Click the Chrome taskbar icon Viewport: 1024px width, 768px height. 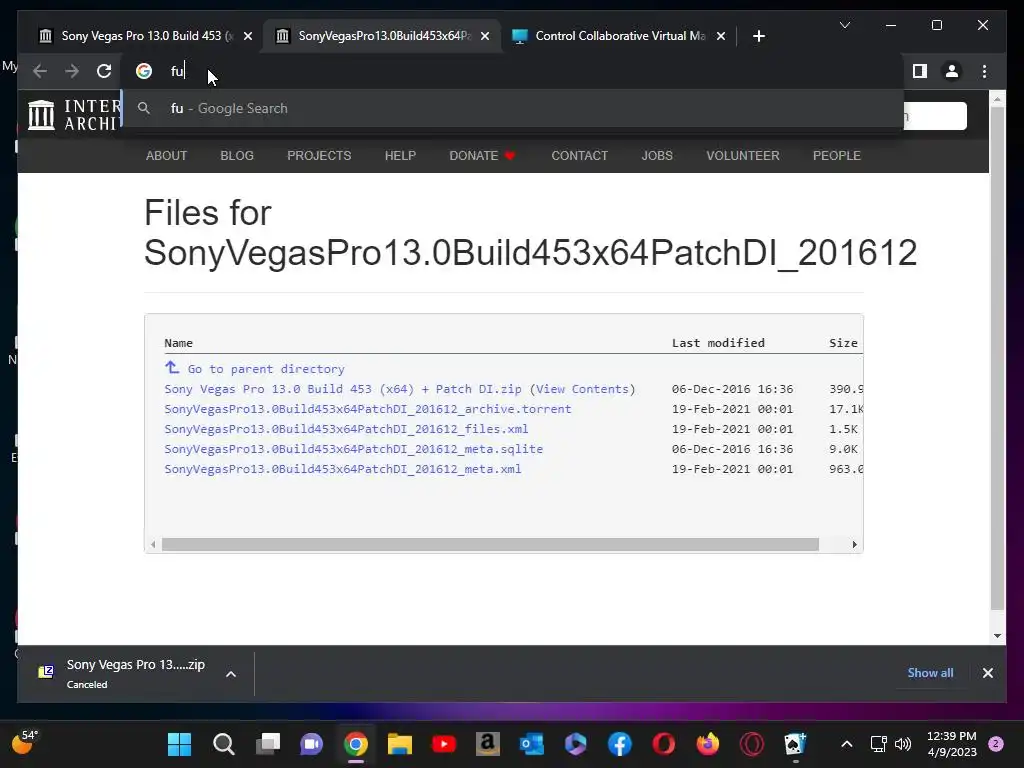(x=356, y=744)
